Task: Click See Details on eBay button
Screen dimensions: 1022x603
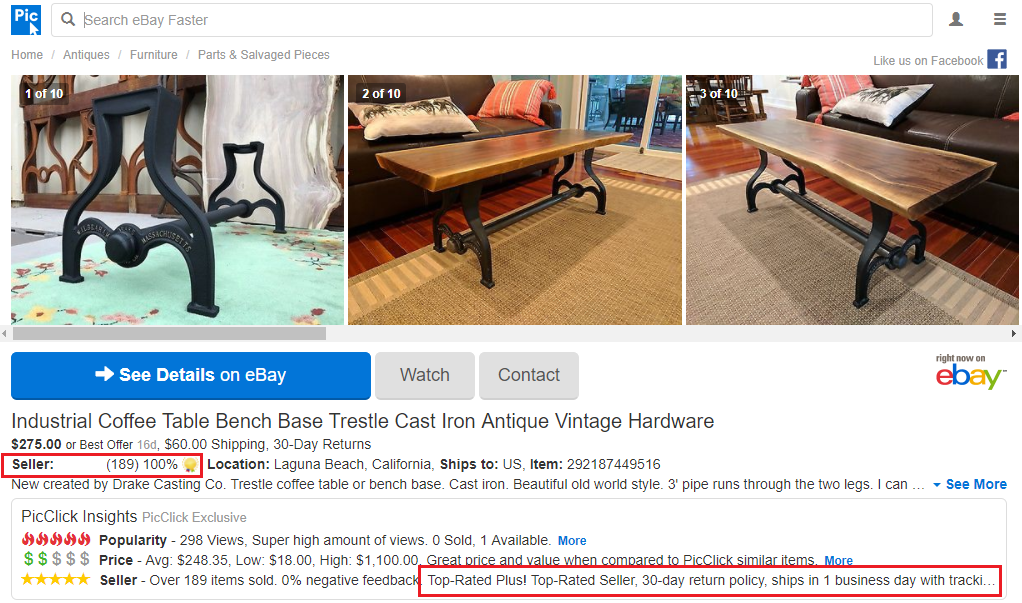Action: (191, 375)
